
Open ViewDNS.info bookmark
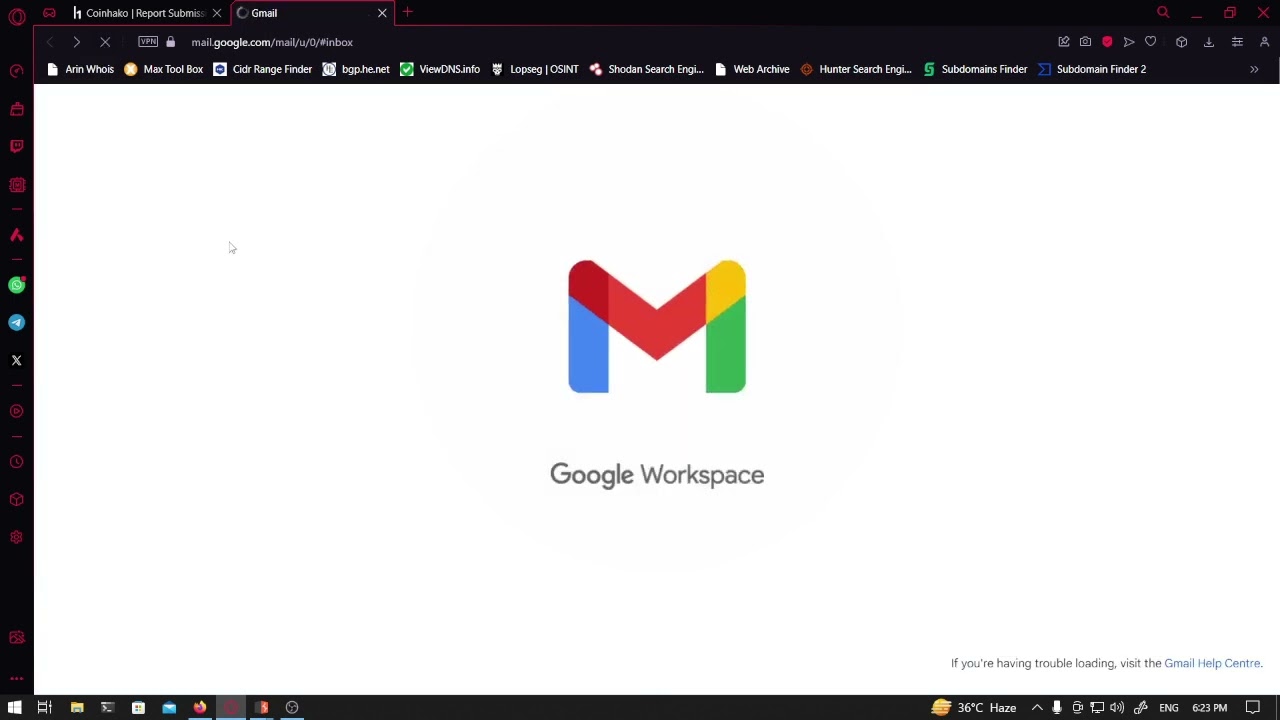pos(440,69)
